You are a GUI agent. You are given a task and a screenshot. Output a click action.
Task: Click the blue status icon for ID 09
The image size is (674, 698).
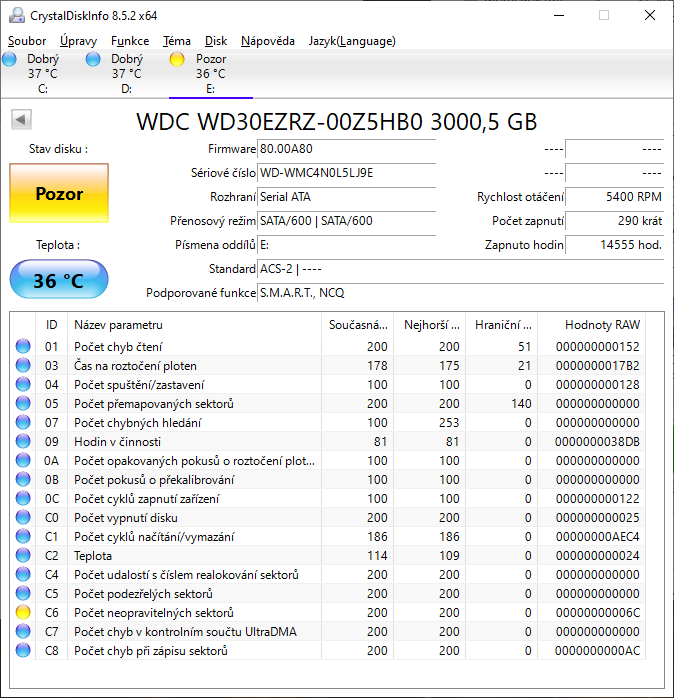tap(23, 441)
